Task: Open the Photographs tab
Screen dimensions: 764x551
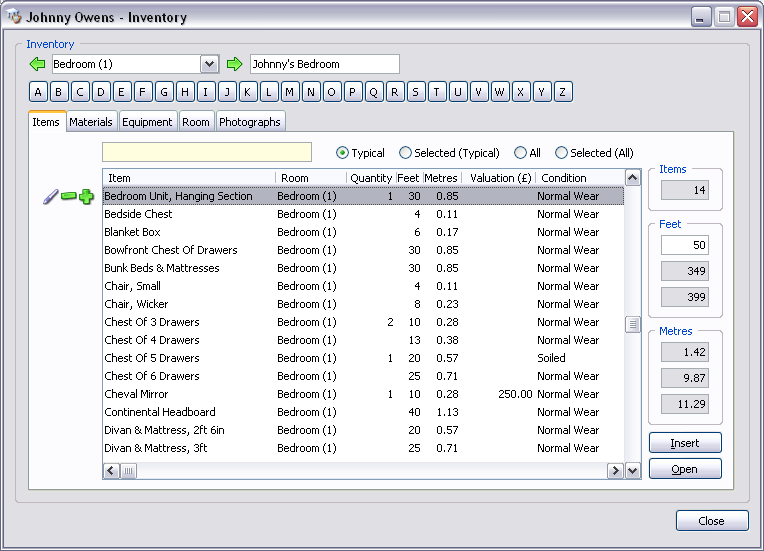Action: 250,122
